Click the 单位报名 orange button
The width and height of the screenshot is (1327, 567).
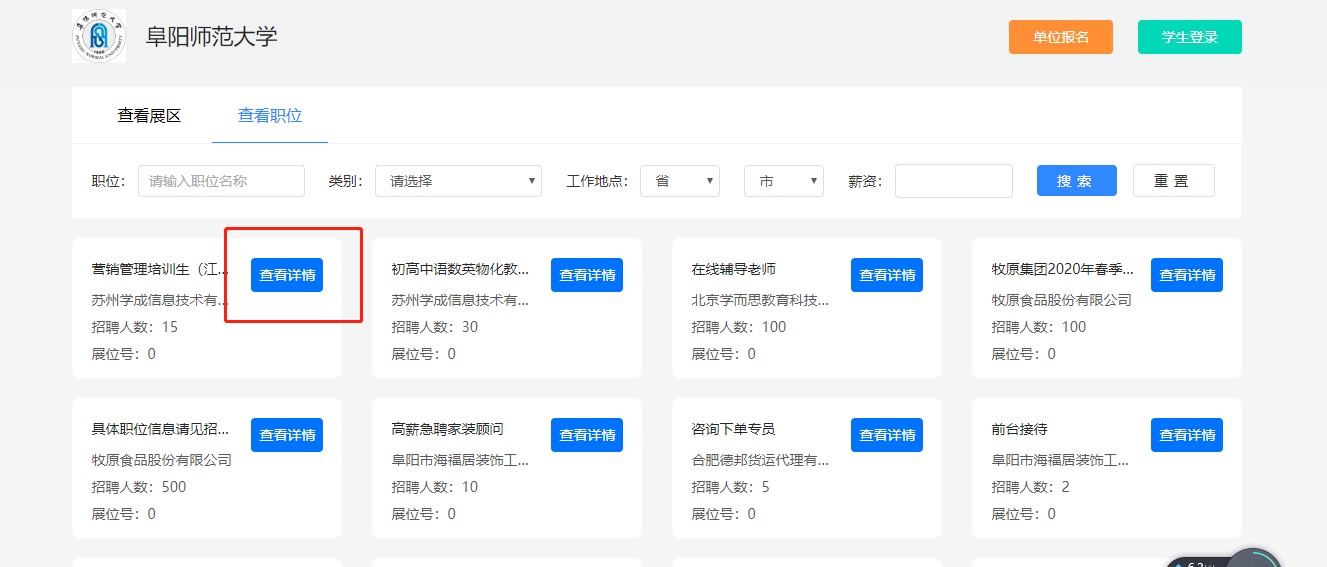[1060, 37]
